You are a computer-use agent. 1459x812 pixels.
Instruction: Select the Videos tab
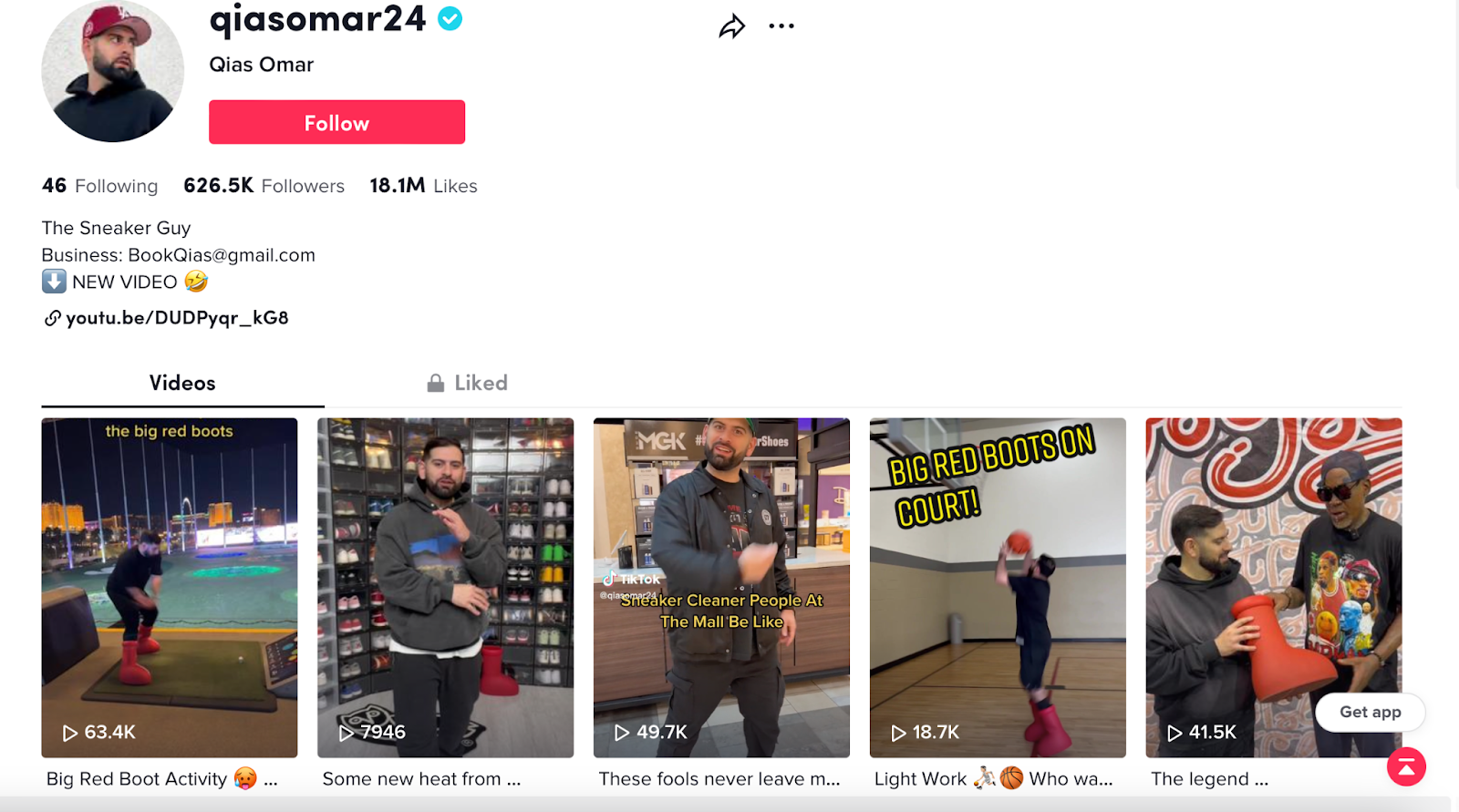182,383
